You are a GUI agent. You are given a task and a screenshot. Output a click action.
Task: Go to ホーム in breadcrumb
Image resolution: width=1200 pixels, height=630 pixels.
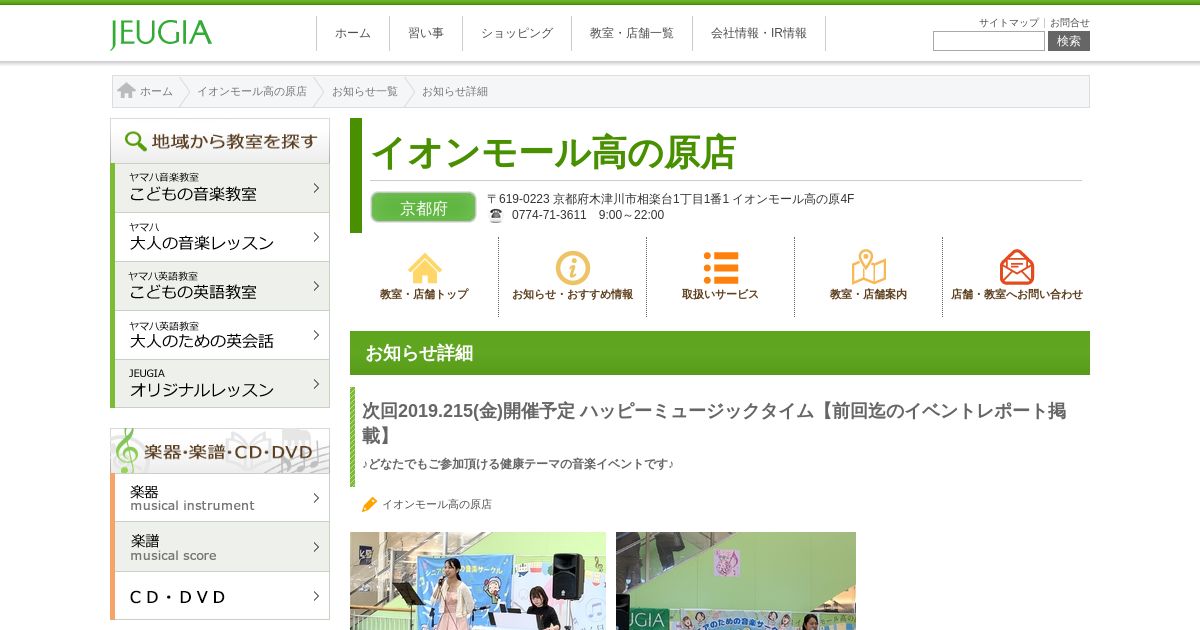(156, 91)
